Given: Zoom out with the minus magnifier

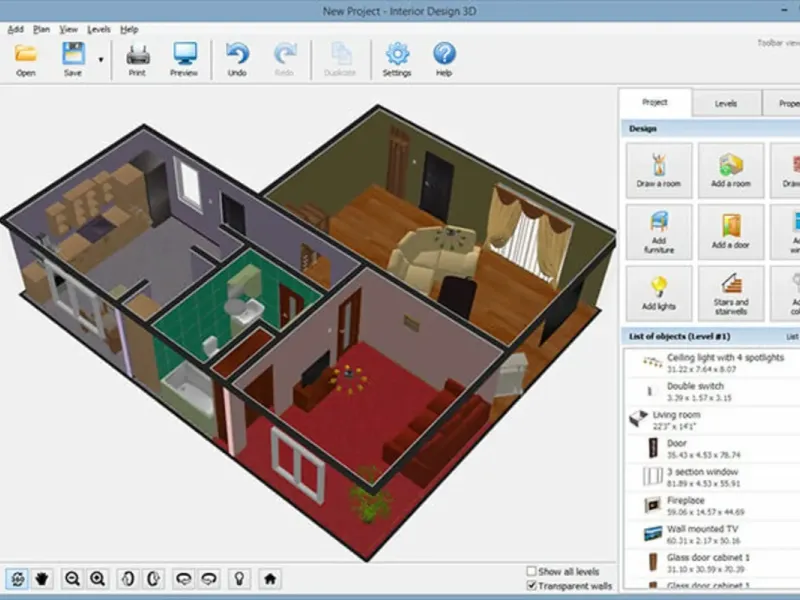Looking at the screenshot, I should (72, 579).
